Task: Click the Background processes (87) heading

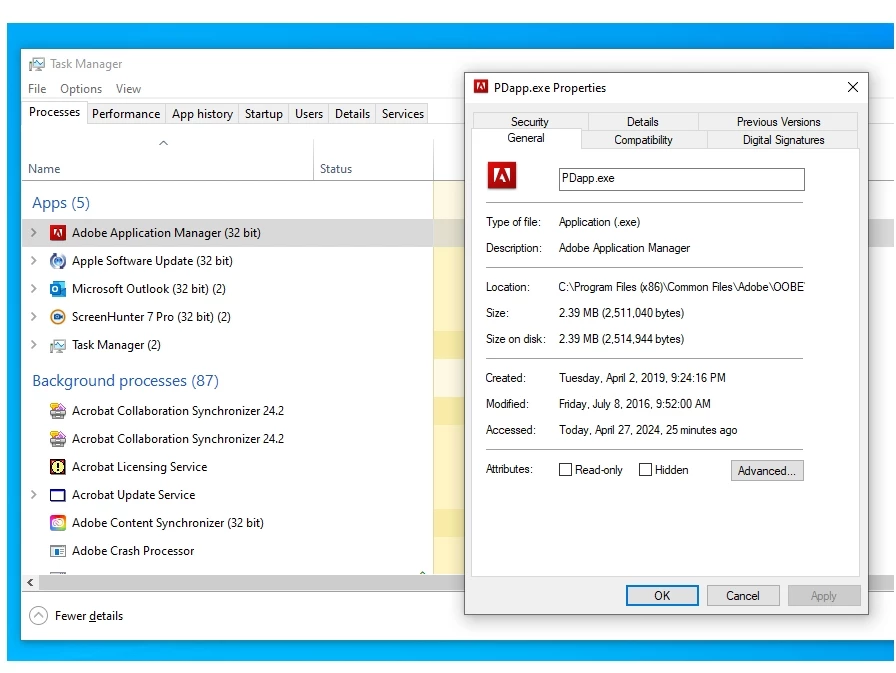Action: (125, 380)
